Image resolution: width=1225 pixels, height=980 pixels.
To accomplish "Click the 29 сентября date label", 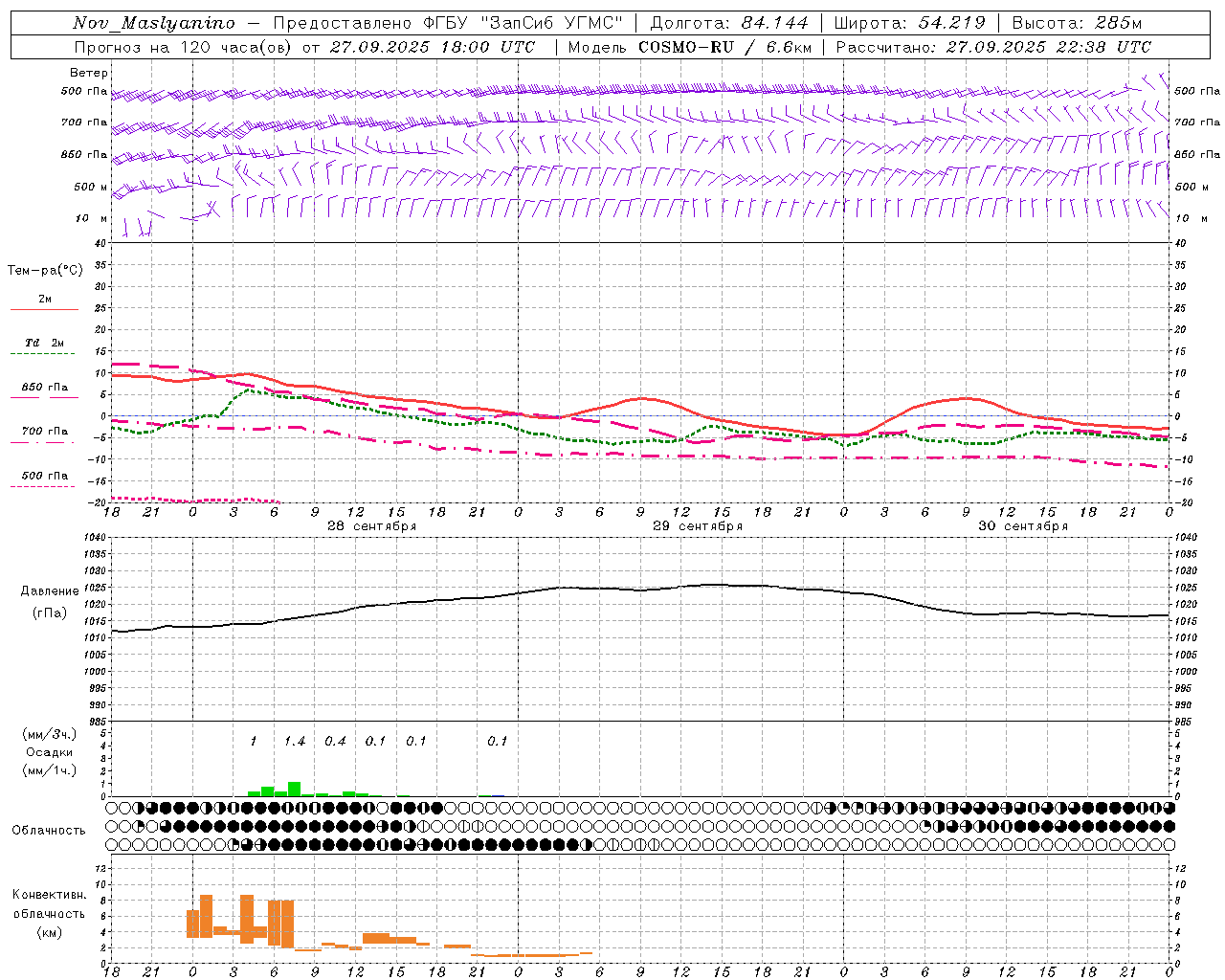I will tap(698, 526).
